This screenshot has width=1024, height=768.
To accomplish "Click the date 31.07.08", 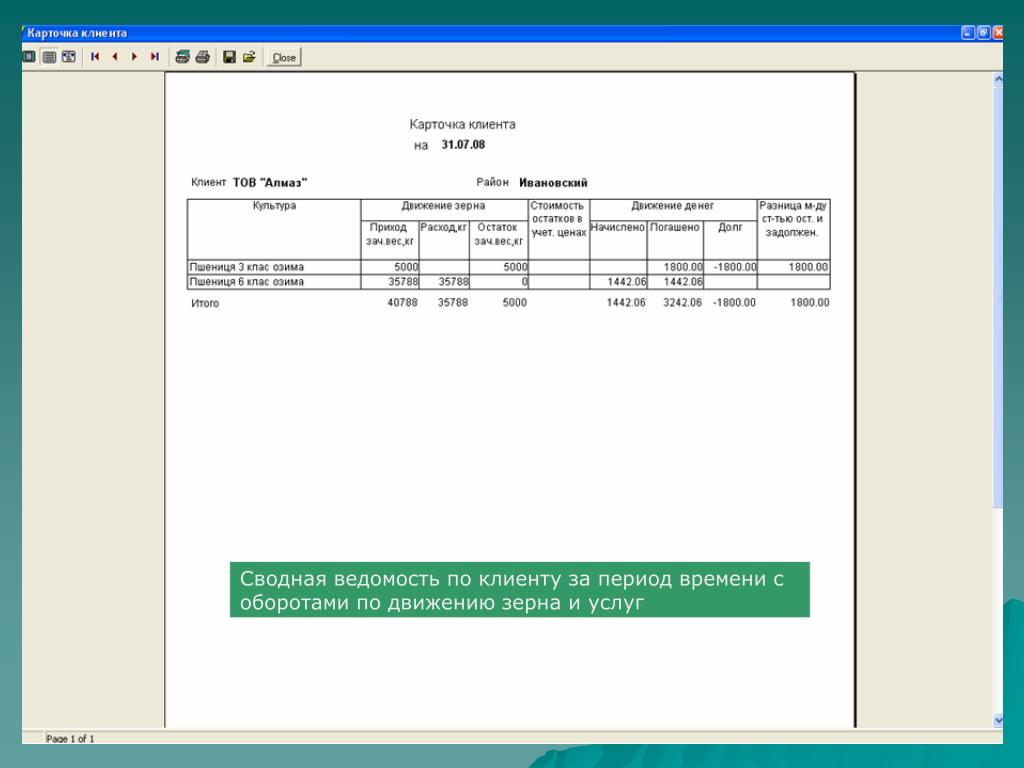I will (463, 144).
